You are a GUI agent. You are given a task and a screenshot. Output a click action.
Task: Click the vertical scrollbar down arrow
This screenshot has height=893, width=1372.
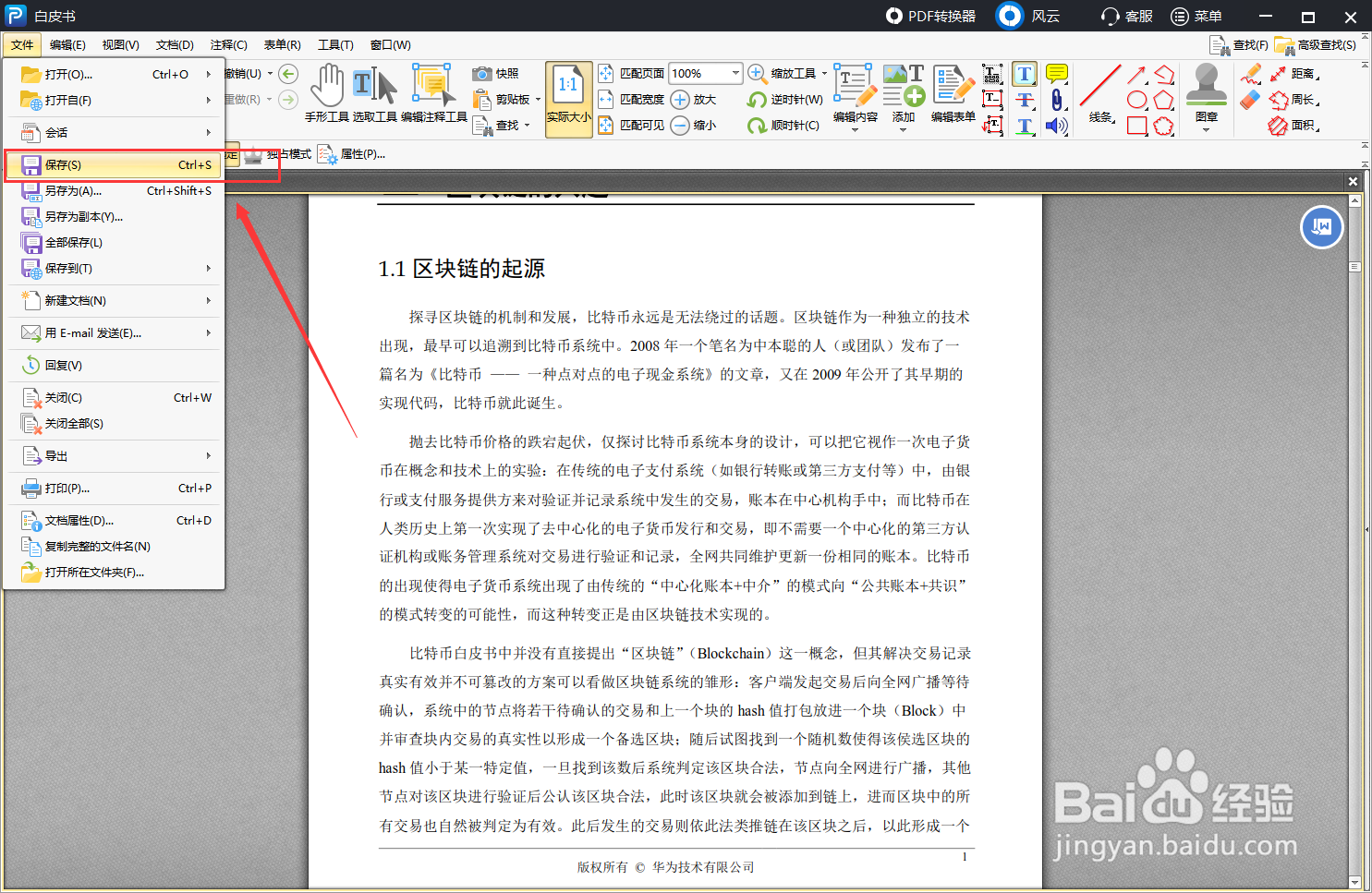click(x=1354, y=882)
